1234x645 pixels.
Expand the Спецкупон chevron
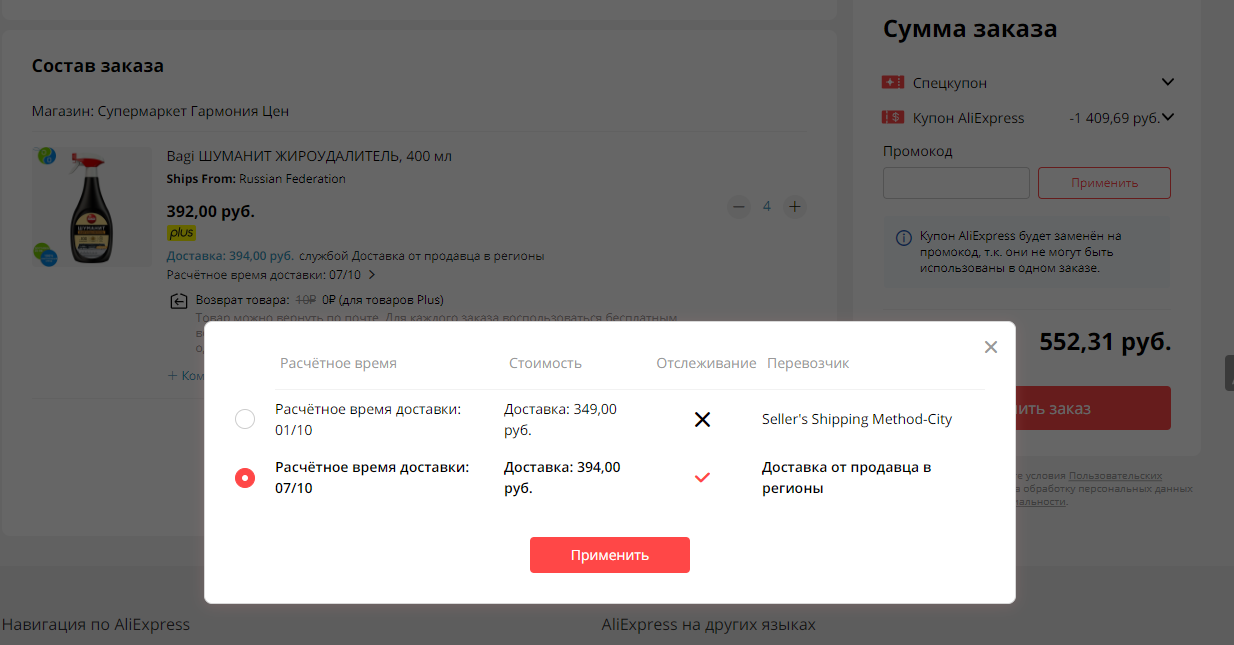coord(1167,82)
